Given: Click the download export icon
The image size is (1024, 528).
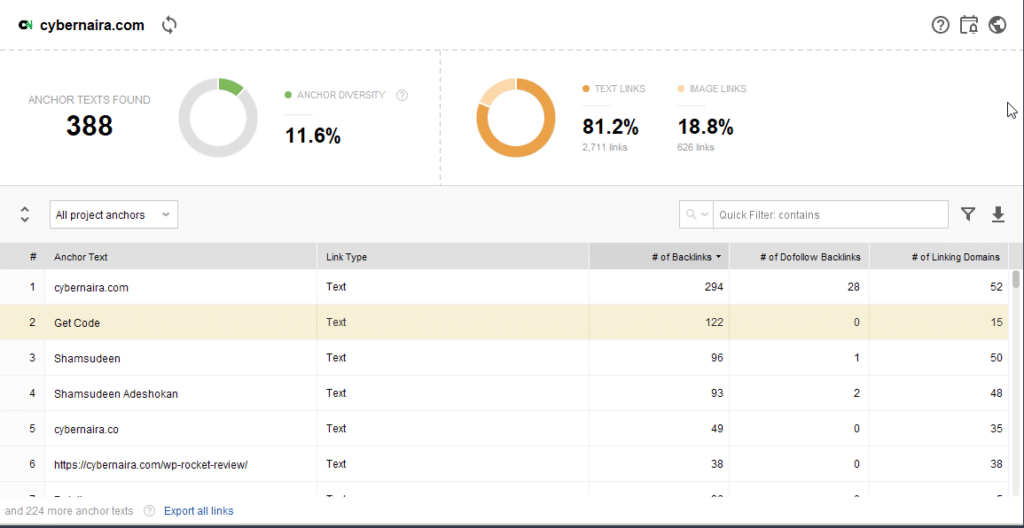Looking at the screenshot, I should [997, 214].
